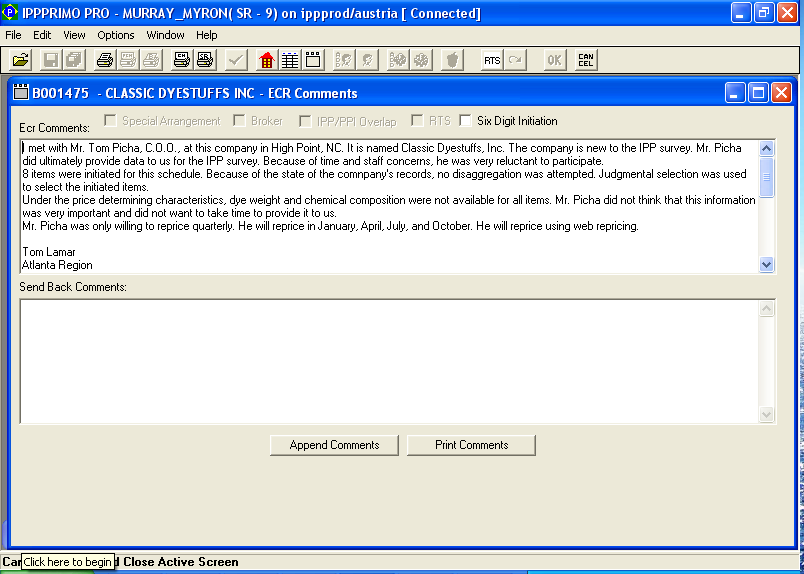This screenshot has width=804, height=574.
Task: Open the View menu
Action: click(x=74, y=35)
